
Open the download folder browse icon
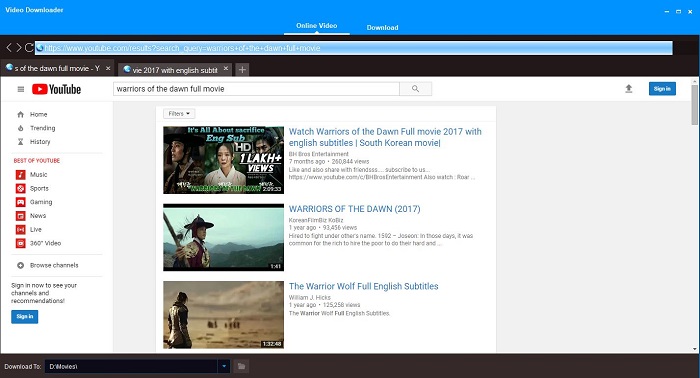pos(242,366)
